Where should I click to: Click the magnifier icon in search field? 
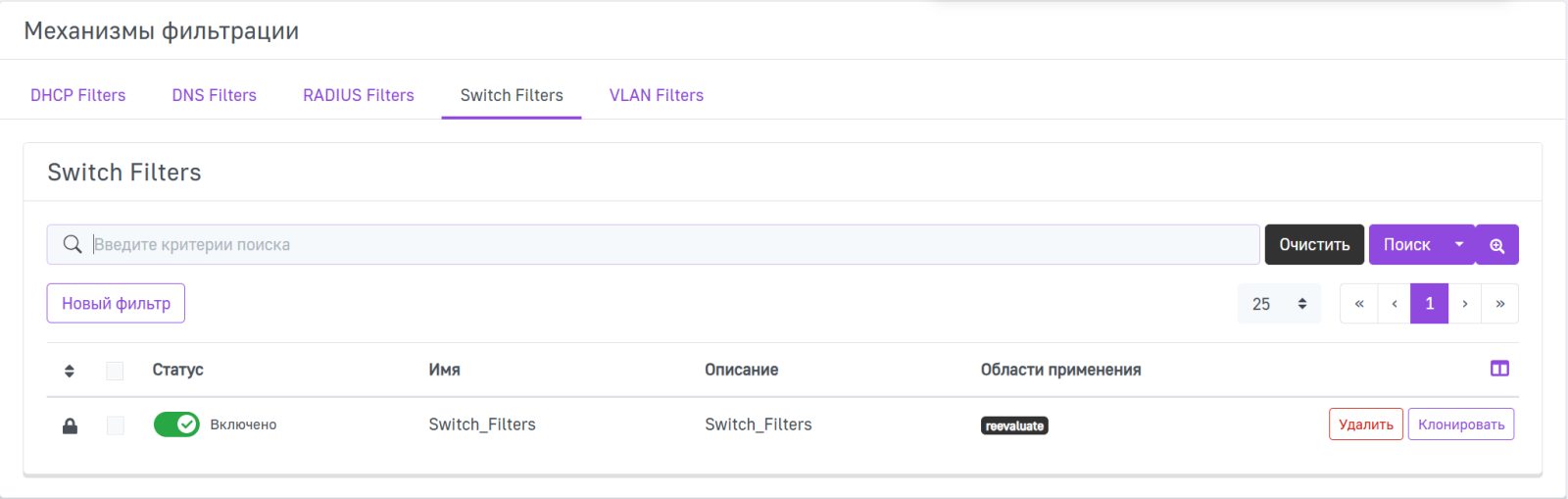[73, 244]
